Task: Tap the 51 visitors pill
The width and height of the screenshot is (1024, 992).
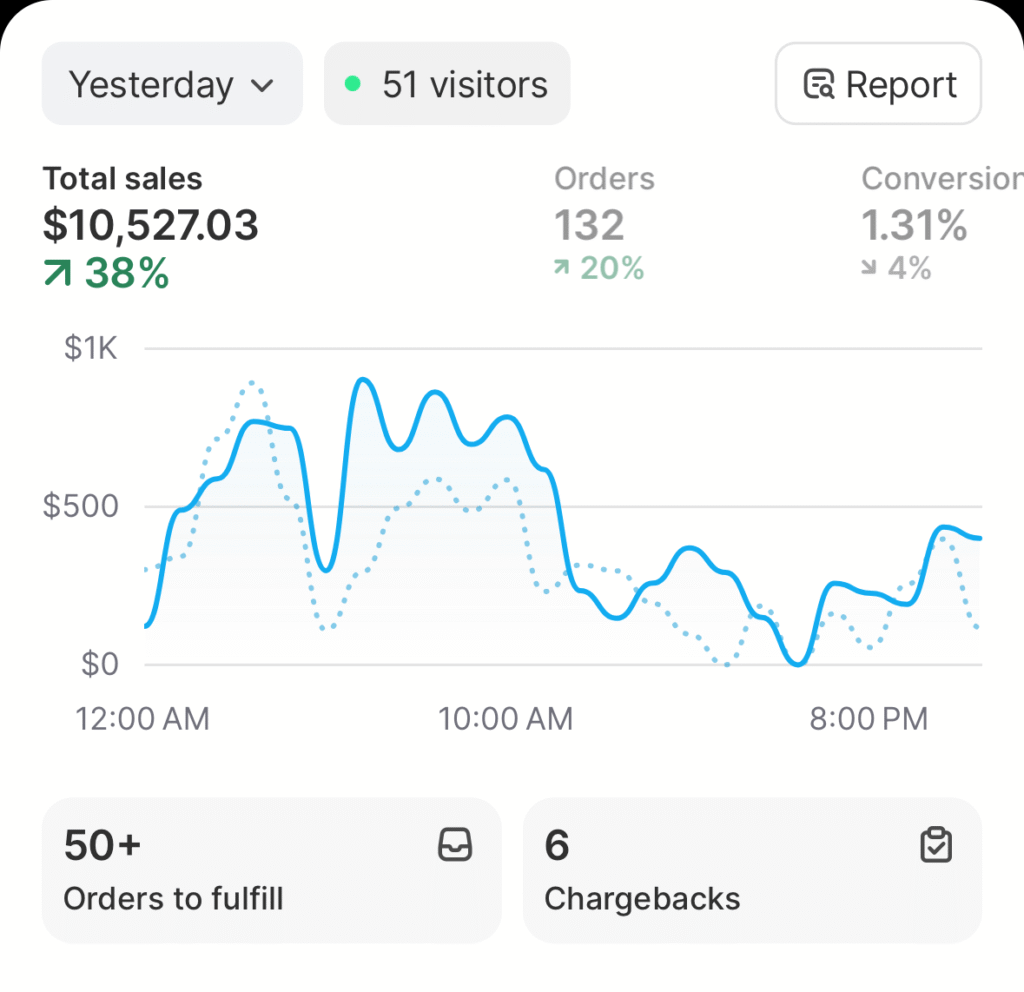Action: (447, 84)
